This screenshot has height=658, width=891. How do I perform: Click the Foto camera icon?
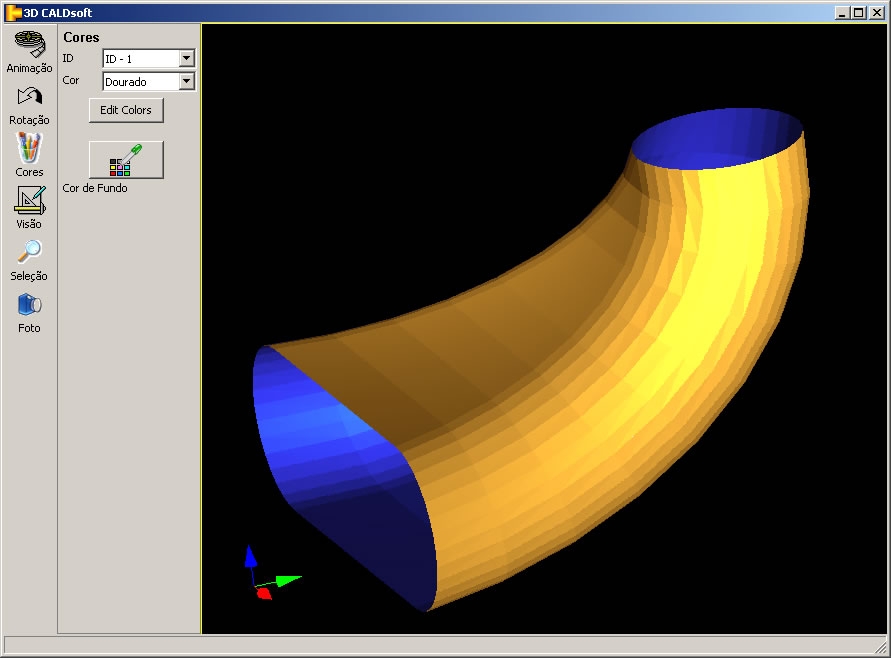point(29,304)
